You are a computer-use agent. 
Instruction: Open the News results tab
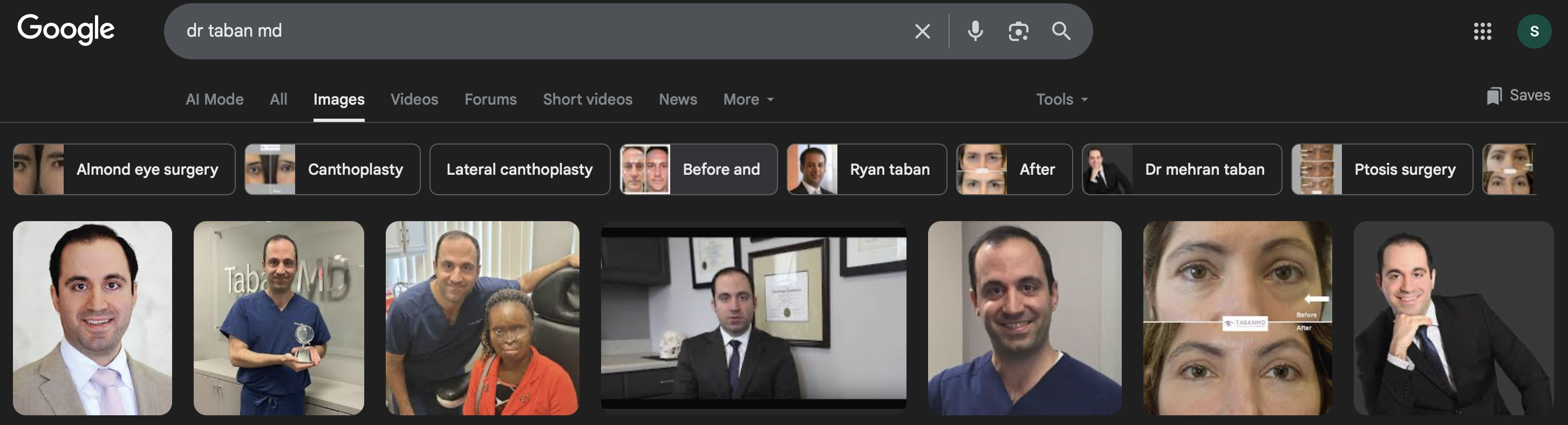[x=678, y=99]
